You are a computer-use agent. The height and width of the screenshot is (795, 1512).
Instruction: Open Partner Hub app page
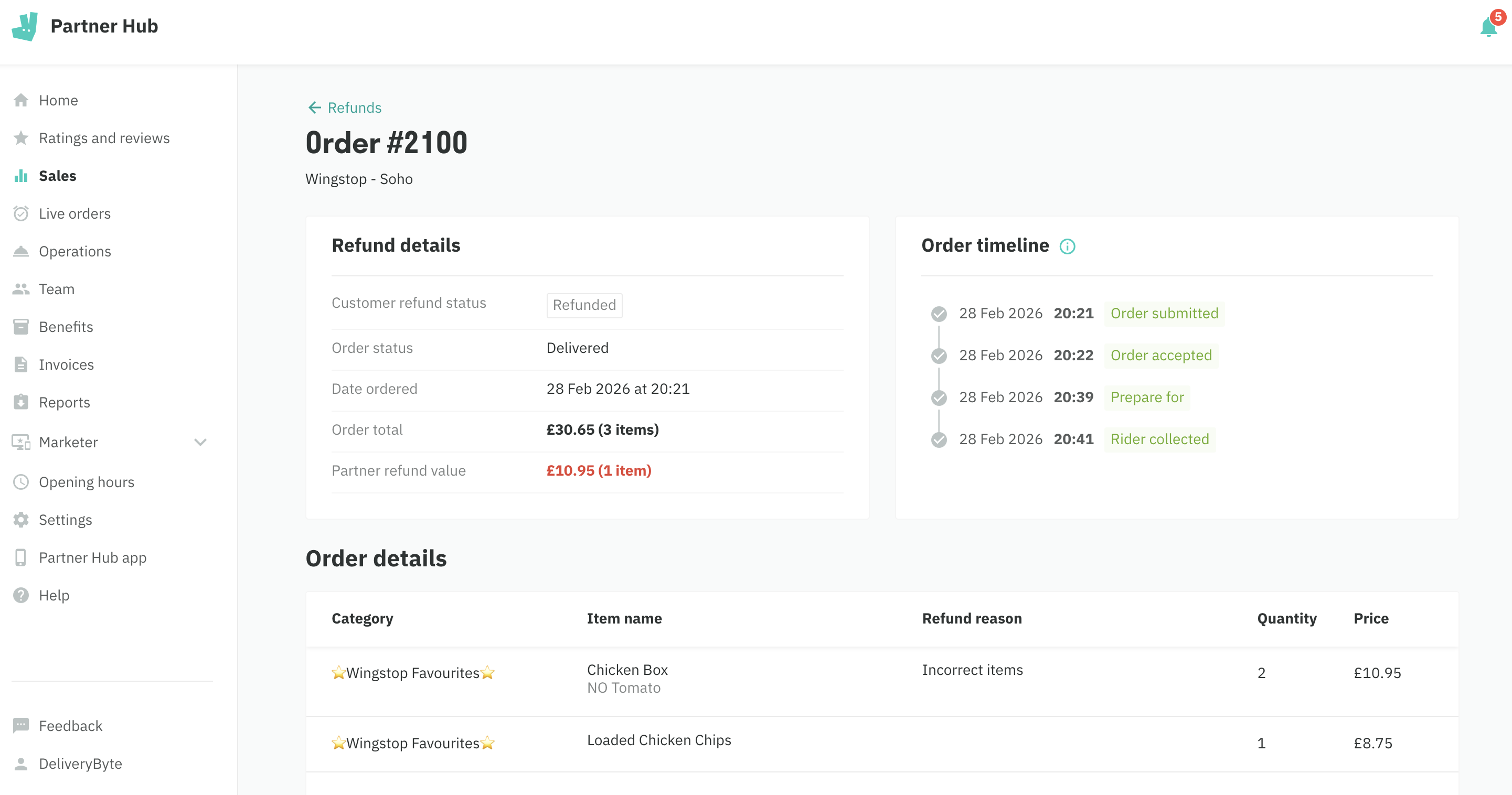(93, 557)
